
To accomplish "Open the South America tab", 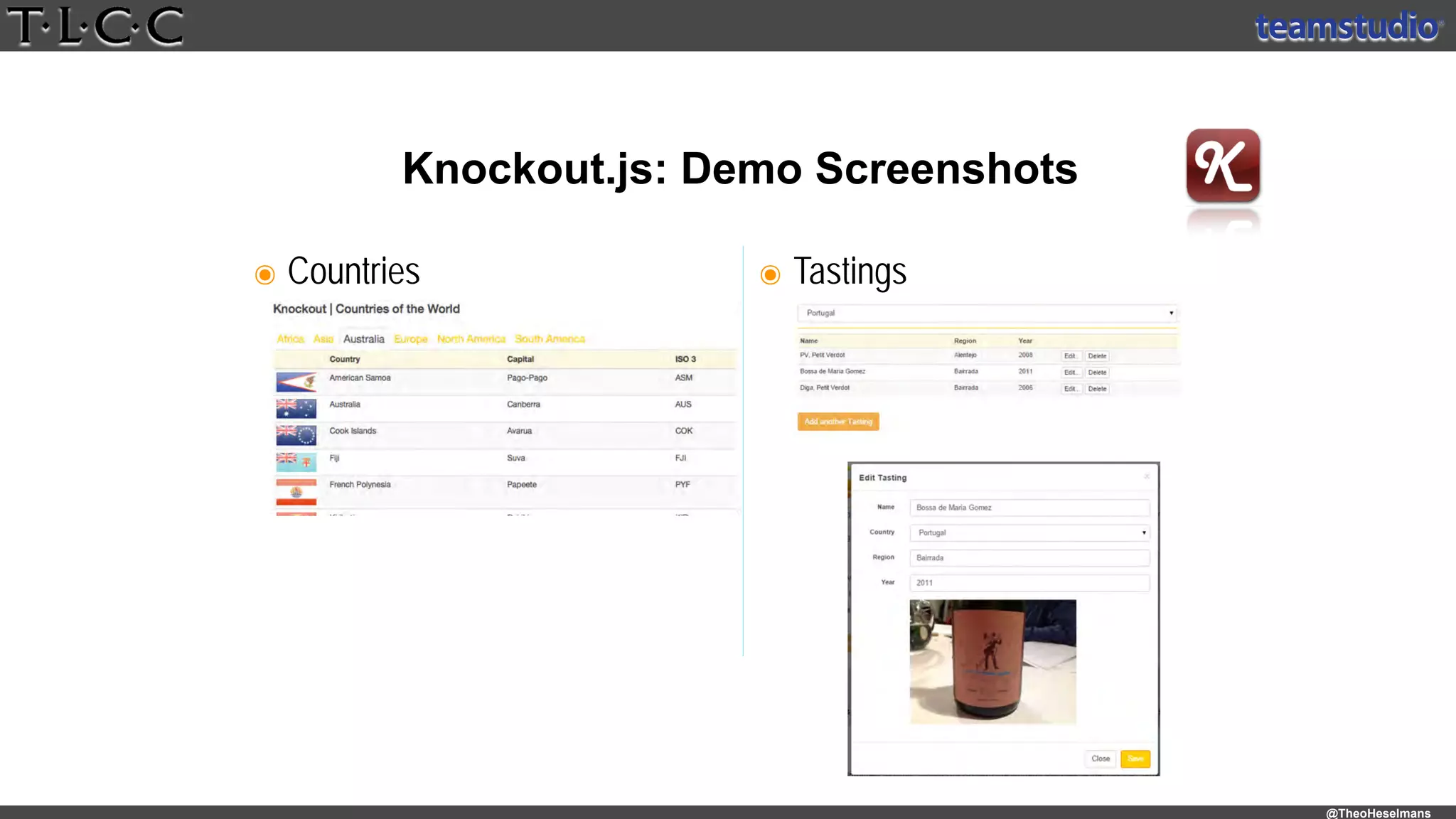I will point(550,339).
